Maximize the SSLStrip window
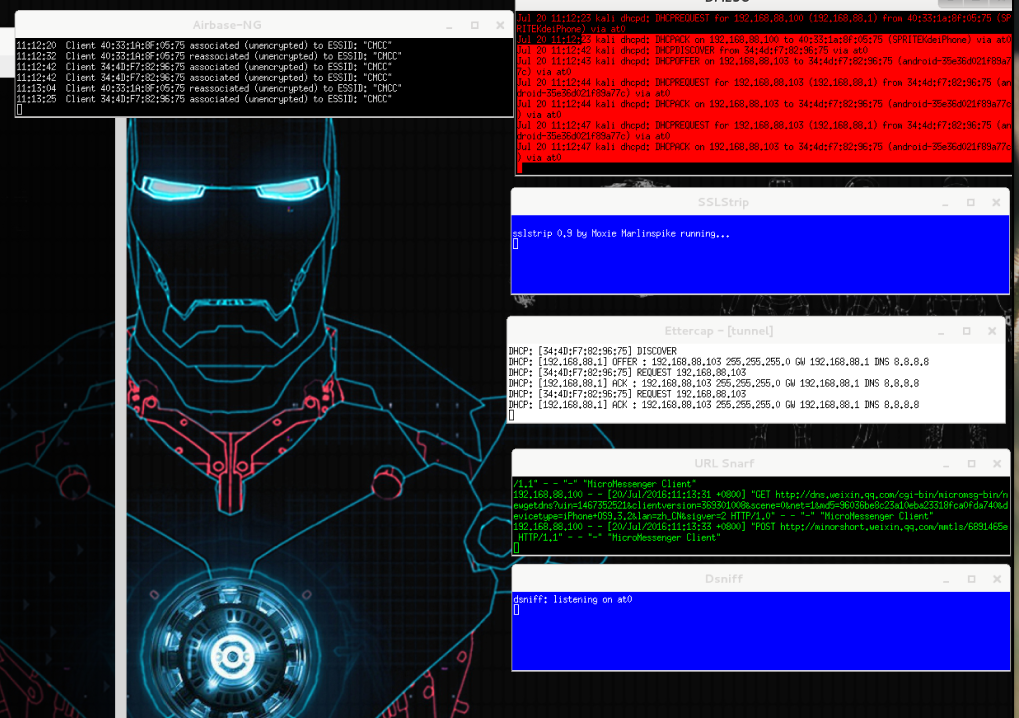 (x=970, y=203)
